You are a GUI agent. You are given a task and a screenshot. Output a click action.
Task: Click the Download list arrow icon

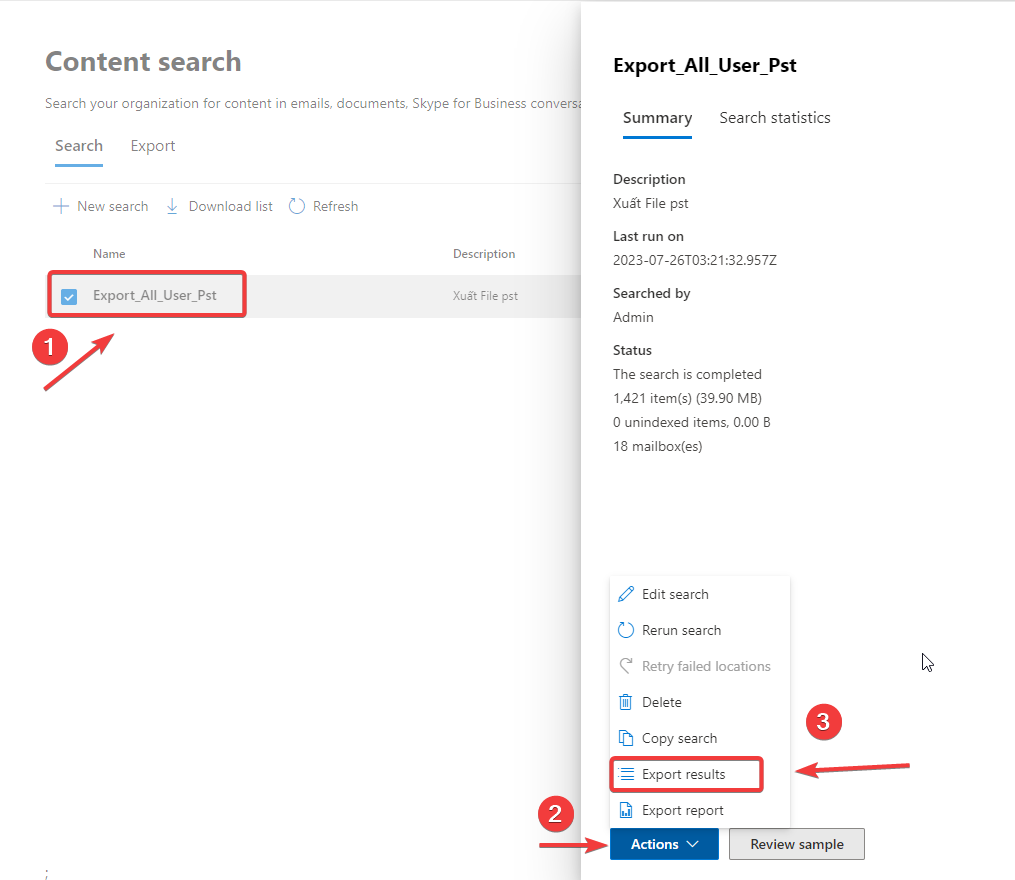171,206
